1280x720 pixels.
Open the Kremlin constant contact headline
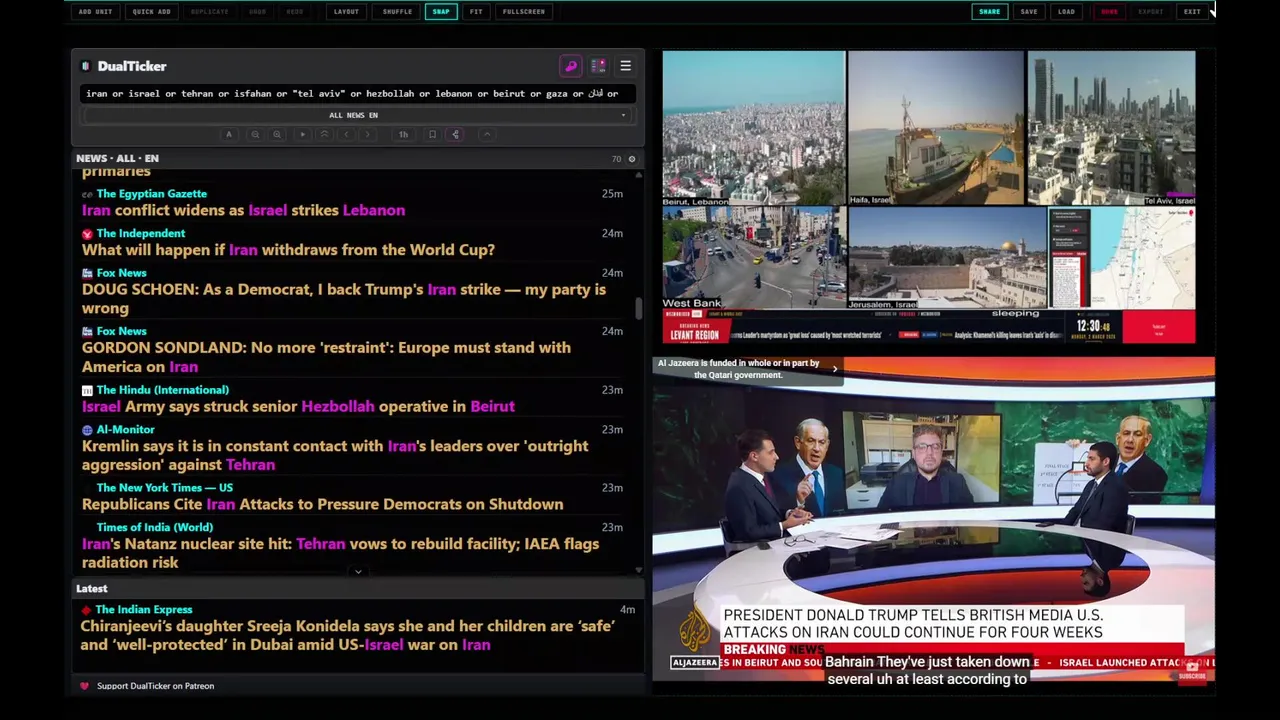pyautogui.click(x=335, y=455)
